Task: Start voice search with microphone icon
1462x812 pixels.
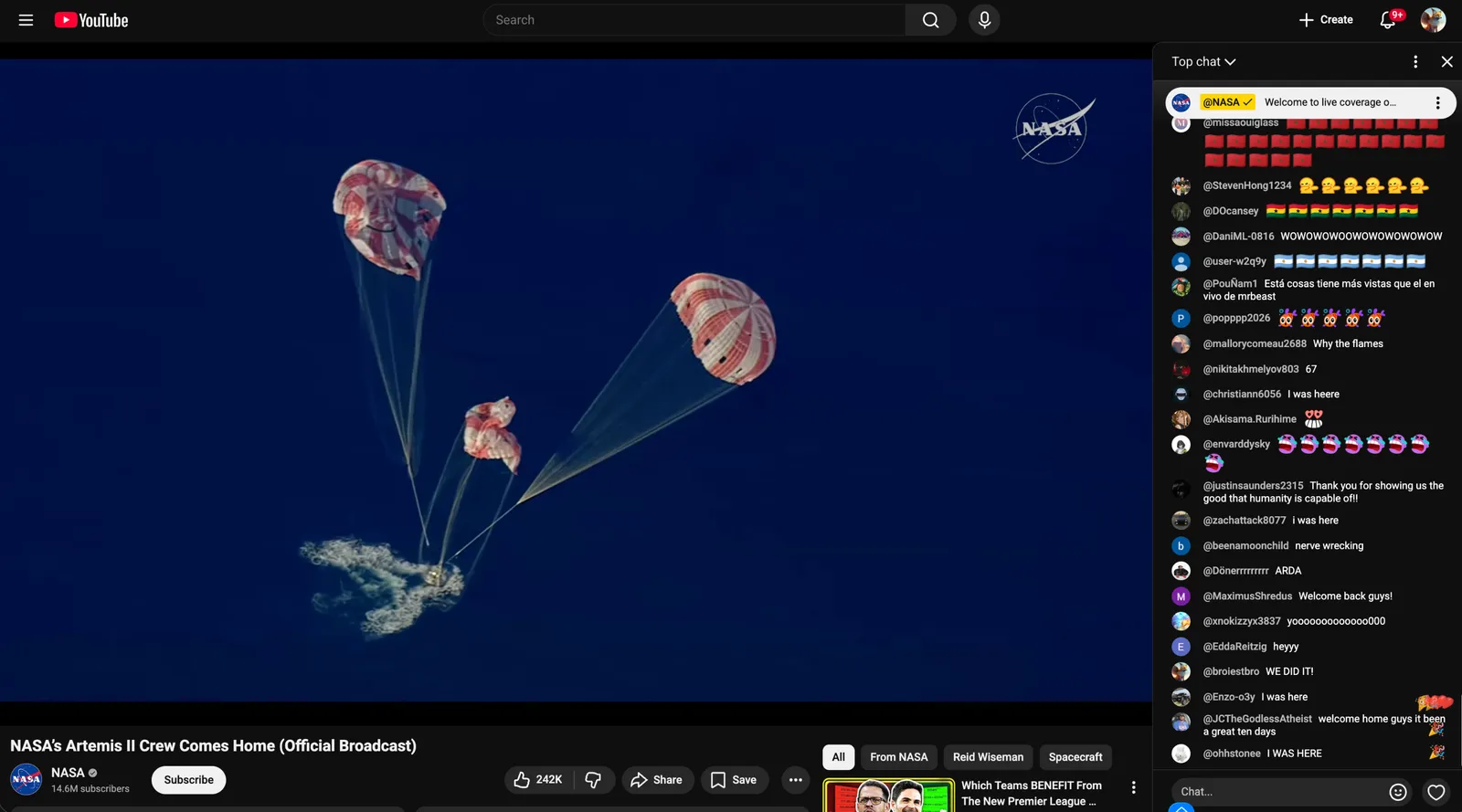Action: [x=984, y=20]
